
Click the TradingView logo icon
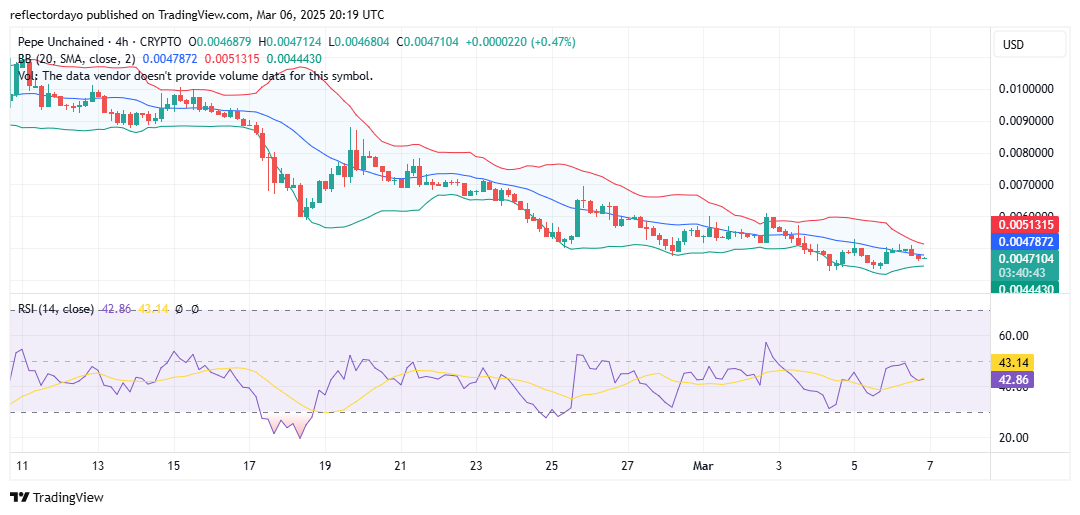(19, 498)
